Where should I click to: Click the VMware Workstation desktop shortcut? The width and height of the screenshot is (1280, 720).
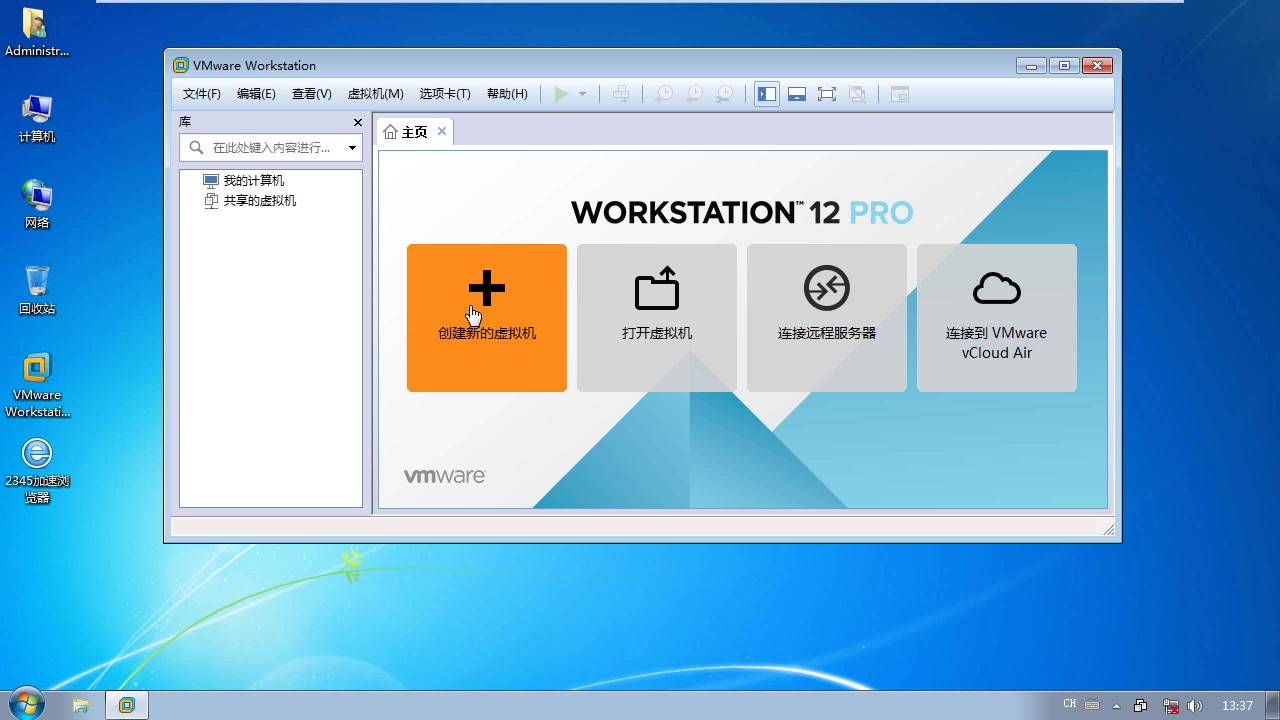click(37, 385)
